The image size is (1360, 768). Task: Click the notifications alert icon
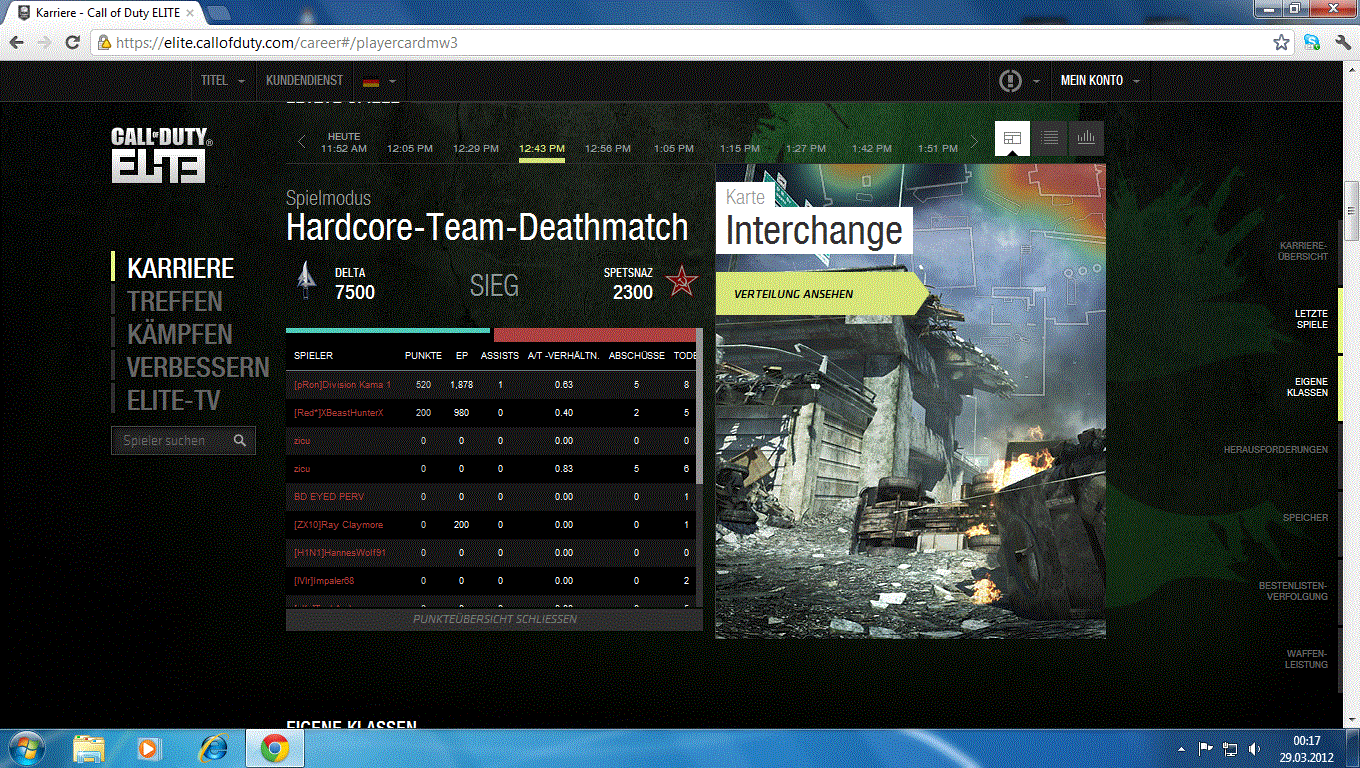1011,81
